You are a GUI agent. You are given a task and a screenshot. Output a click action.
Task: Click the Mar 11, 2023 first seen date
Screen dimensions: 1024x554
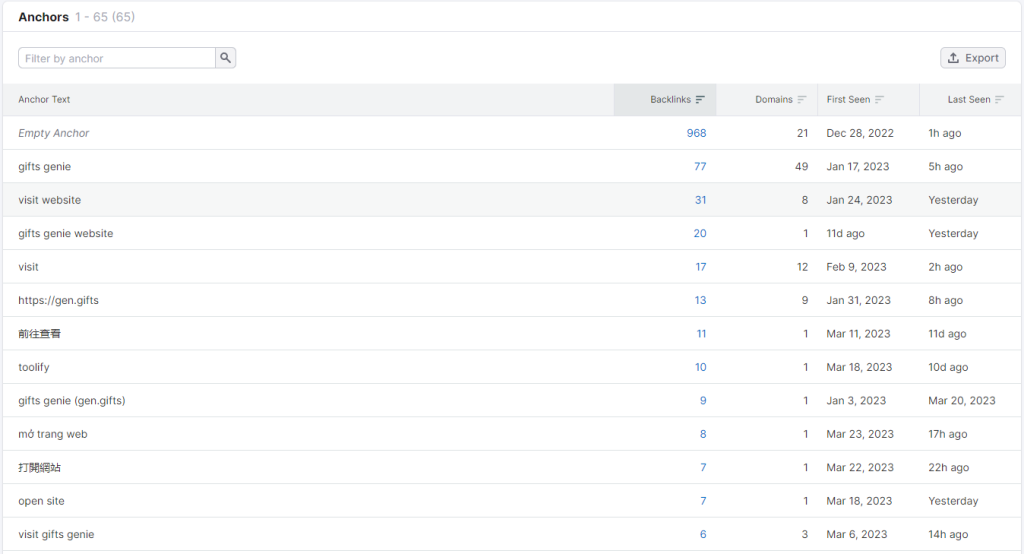858,334
